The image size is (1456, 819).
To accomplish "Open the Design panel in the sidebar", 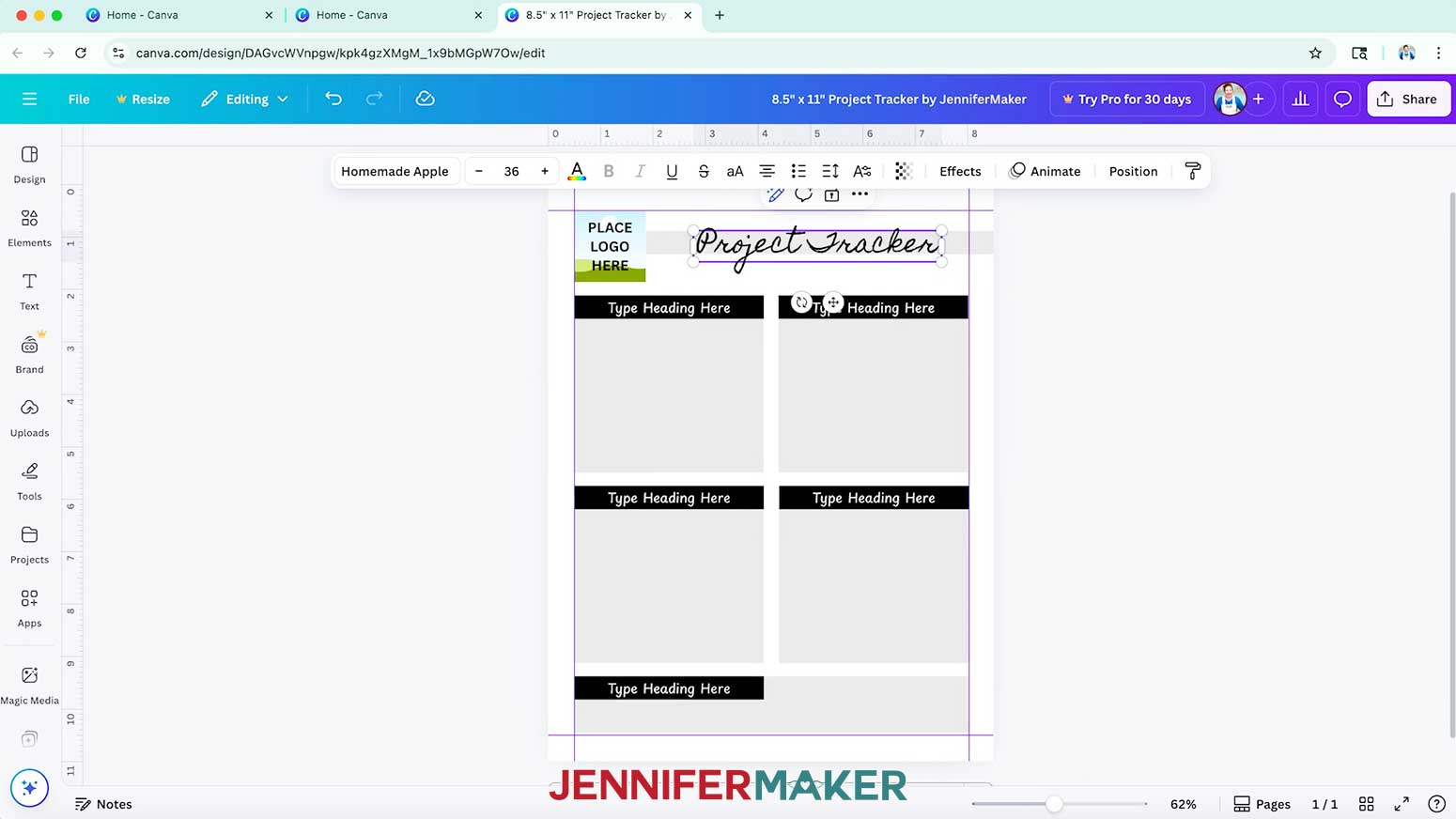I will tap(29, 164).
